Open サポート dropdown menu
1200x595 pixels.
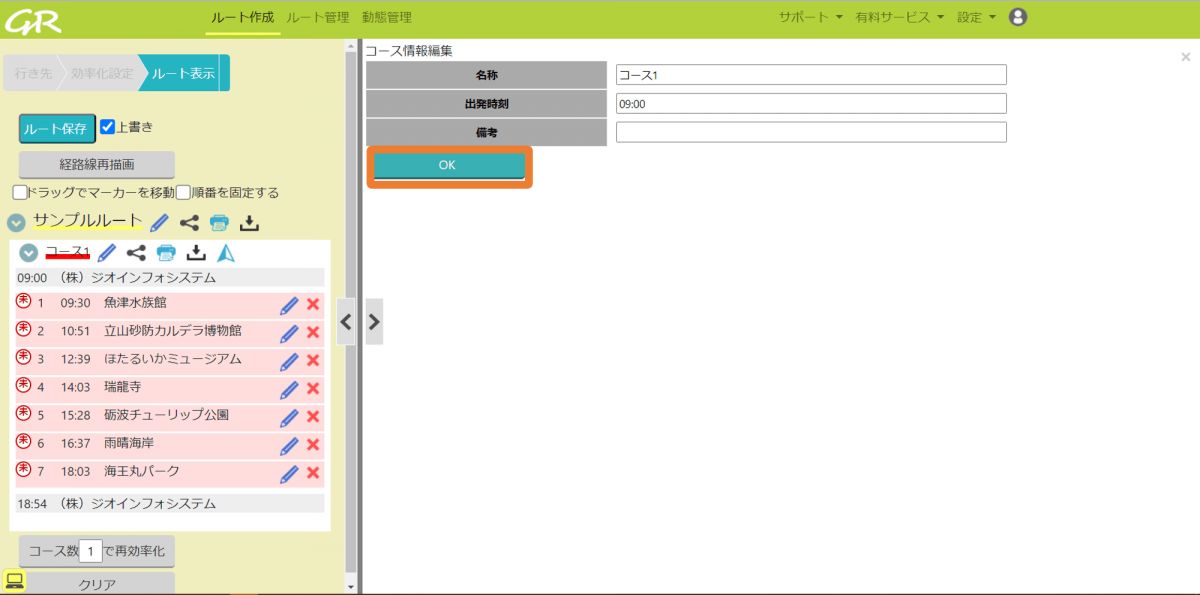coord(810,17)
